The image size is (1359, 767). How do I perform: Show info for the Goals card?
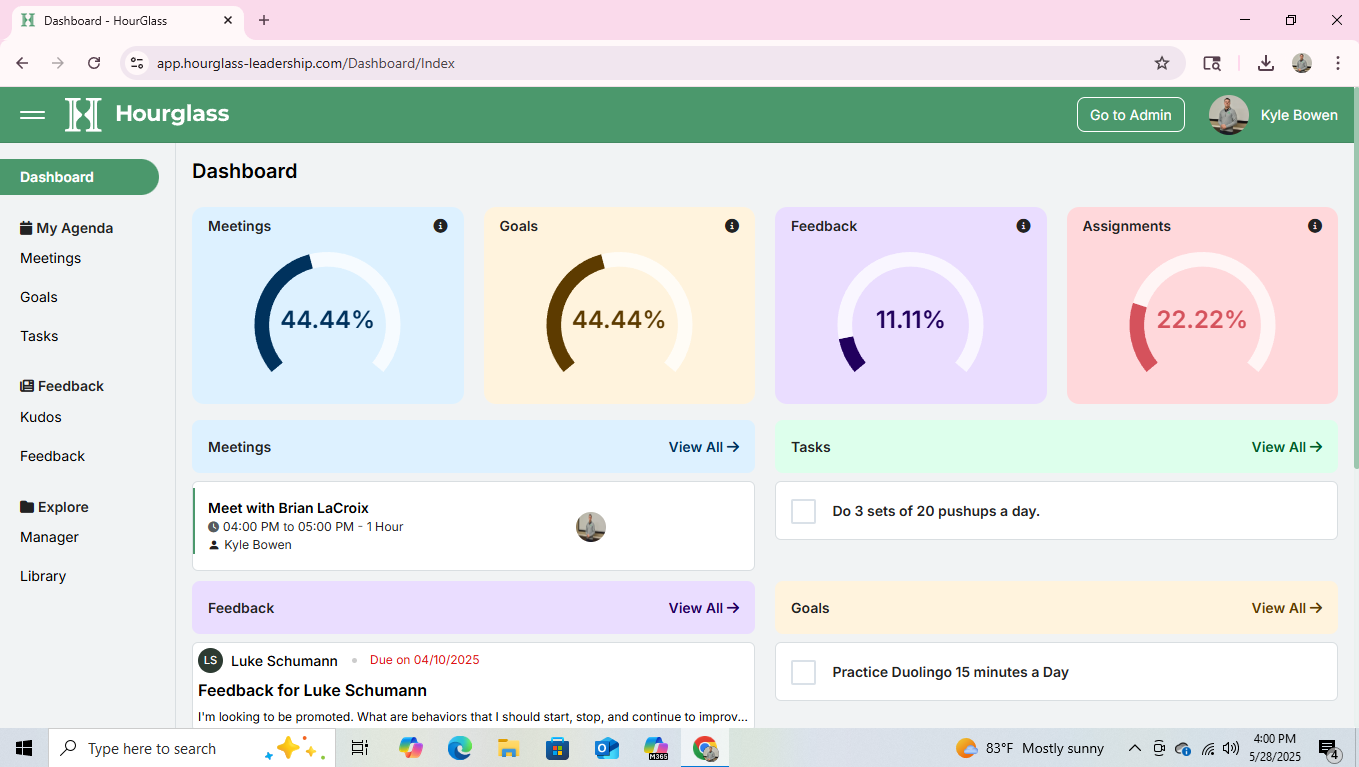click(x=732, y=226)
